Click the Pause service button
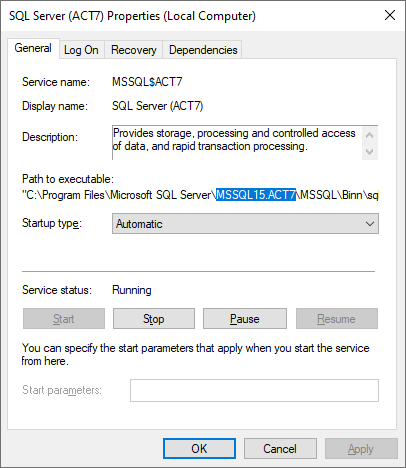Image resolution: width=406 pixels, height=468 pixels. [x=245, y=319]
